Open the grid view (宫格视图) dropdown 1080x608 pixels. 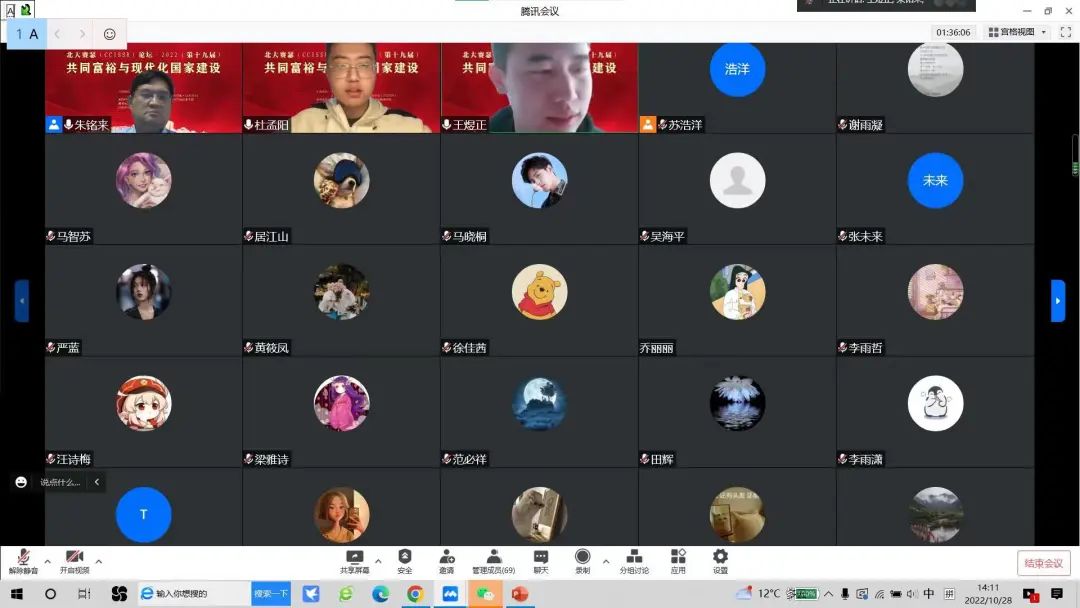(x=1018, y=32)
